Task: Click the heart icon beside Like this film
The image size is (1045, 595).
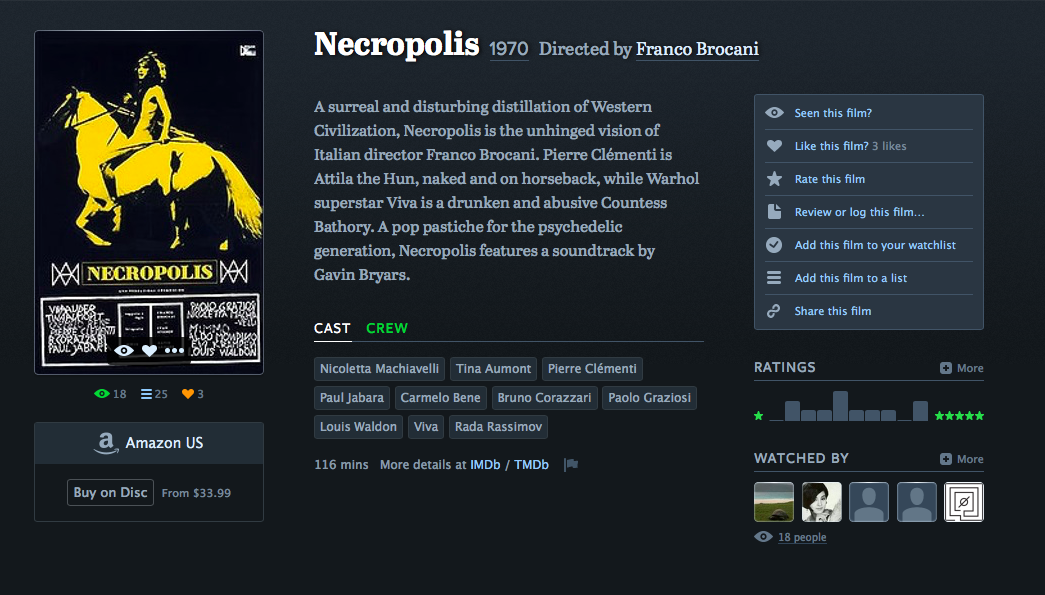Action: (774, 145)
